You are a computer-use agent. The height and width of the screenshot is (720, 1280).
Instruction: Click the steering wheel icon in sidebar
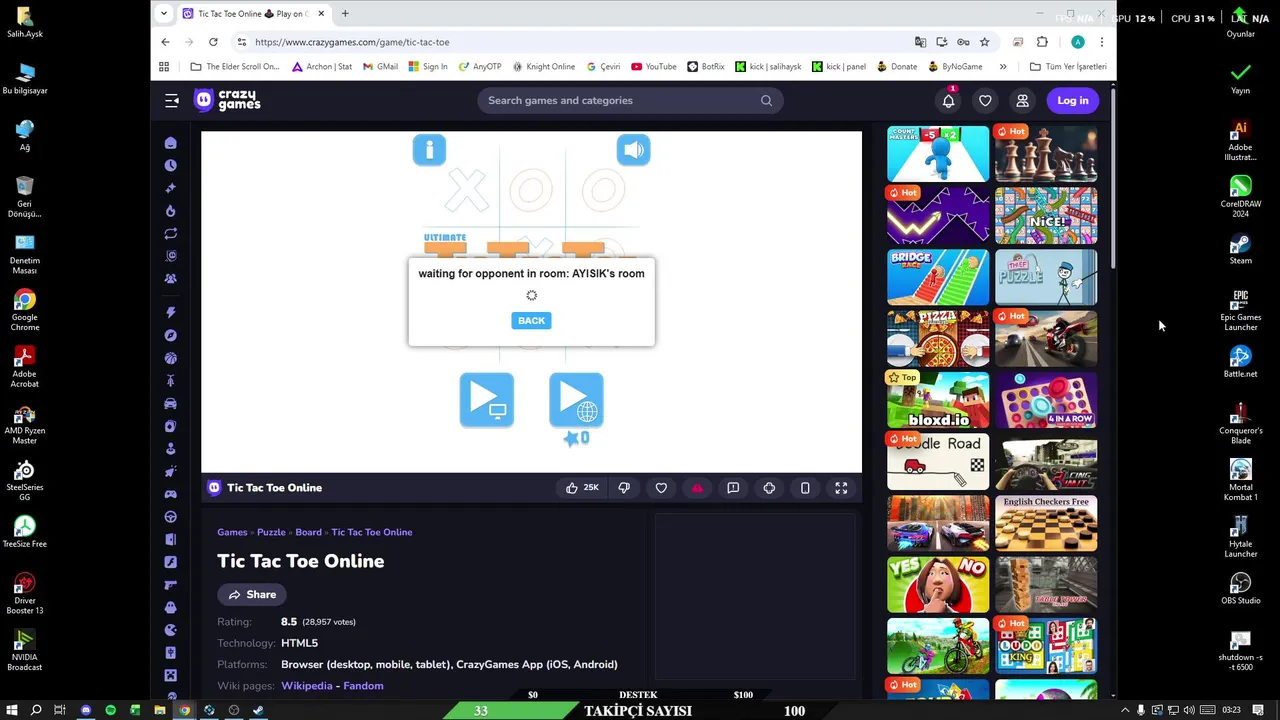point(171,517)
